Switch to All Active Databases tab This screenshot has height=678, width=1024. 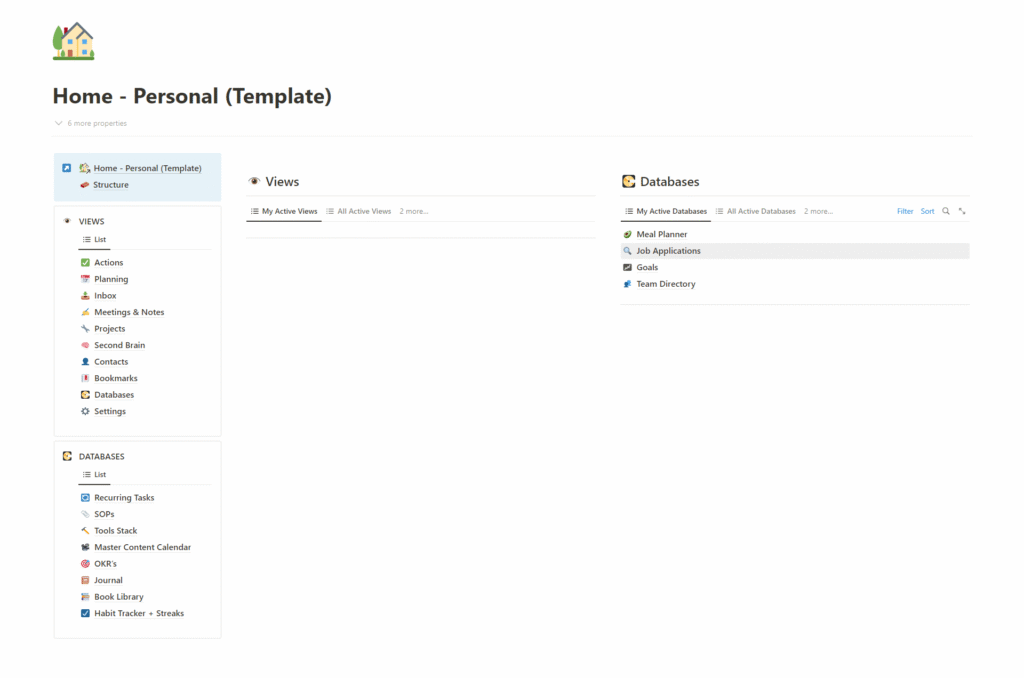point(755,212)
